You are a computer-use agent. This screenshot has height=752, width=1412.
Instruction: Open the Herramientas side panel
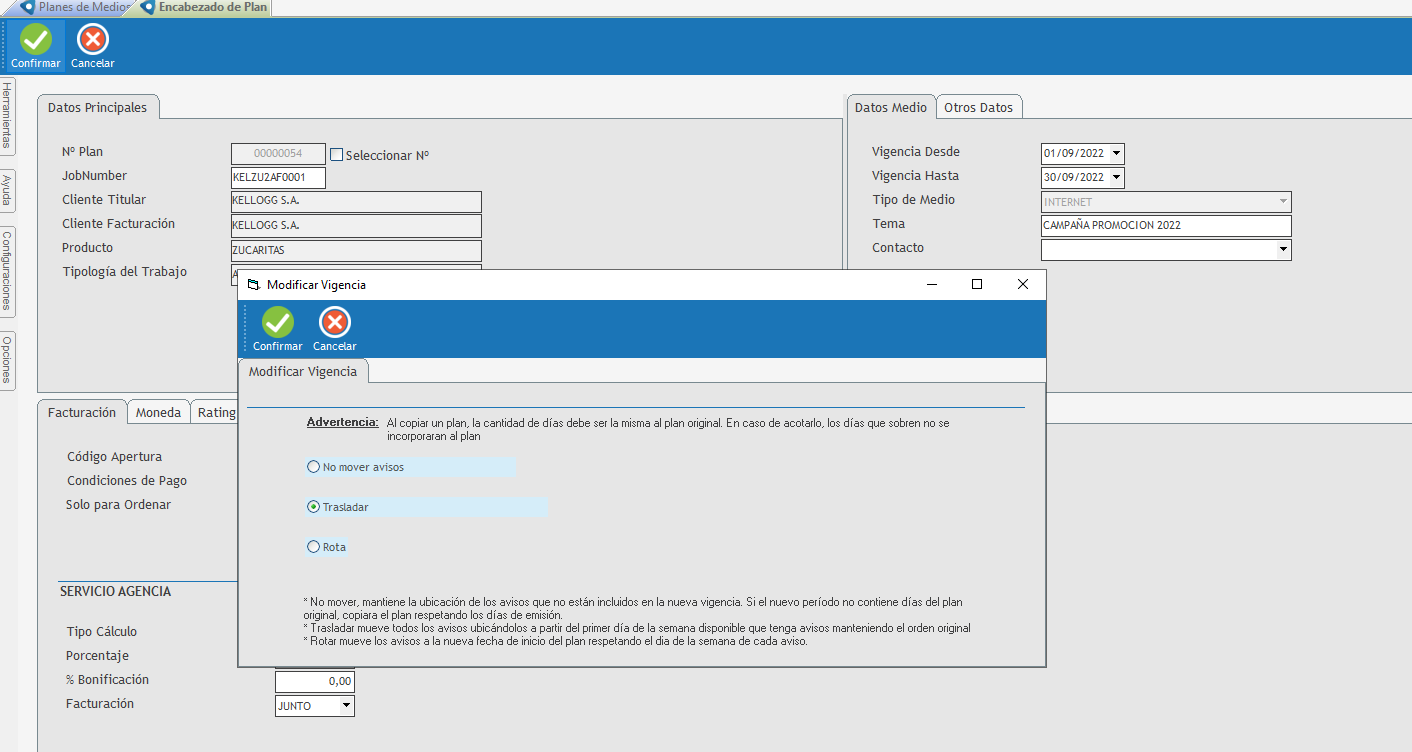click(7, 116)
